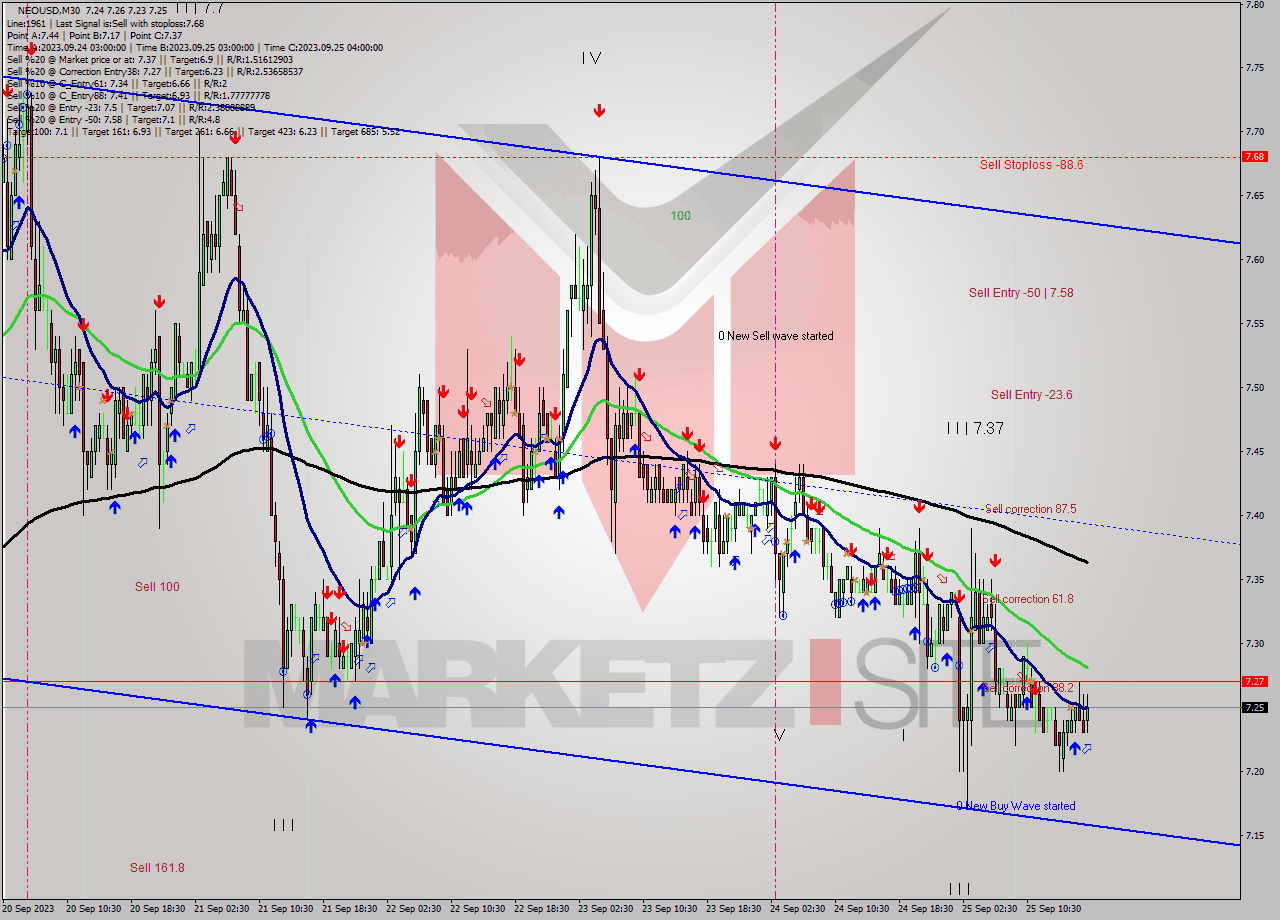This screenshot has width=1280, height=920.
Task: Click '0 New Buy Wave started' text
Action: coord(1016,806)
